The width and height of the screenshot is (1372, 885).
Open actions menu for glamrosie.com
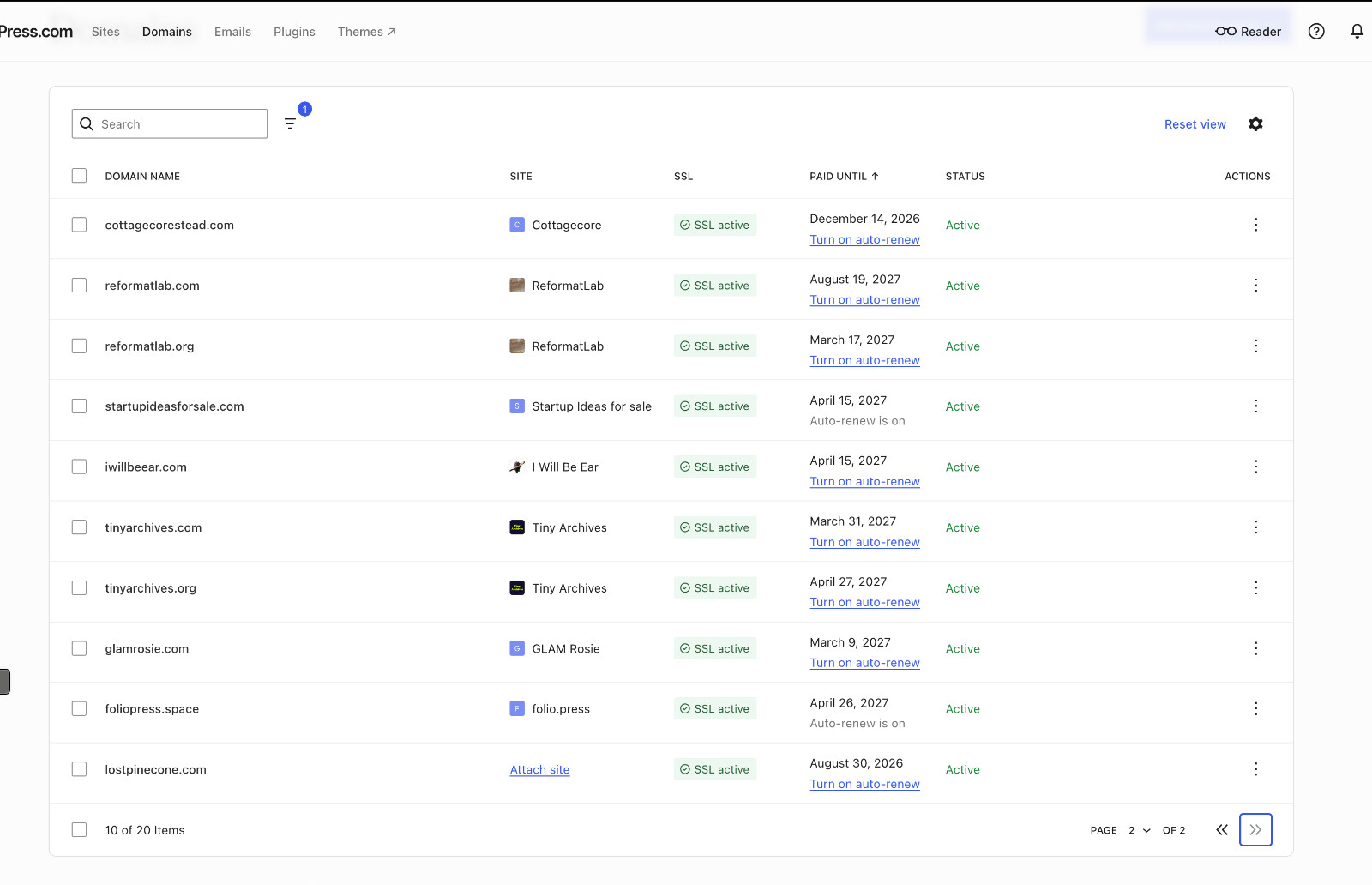1255,648
